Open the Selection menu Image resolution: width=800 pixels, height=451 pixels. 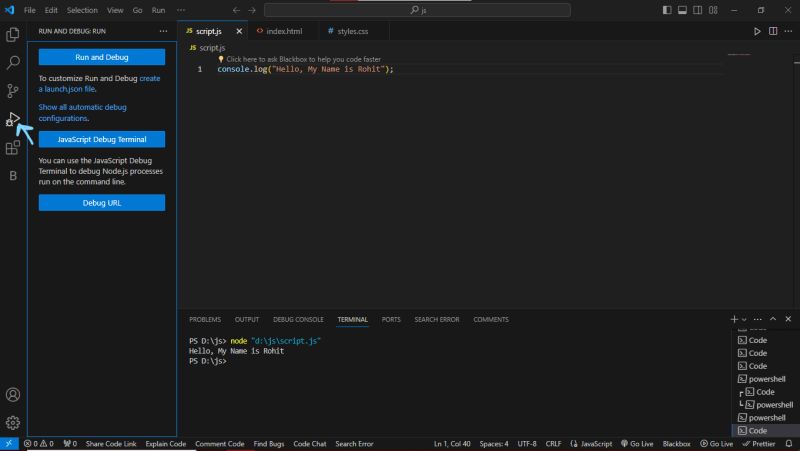point(82,10)
